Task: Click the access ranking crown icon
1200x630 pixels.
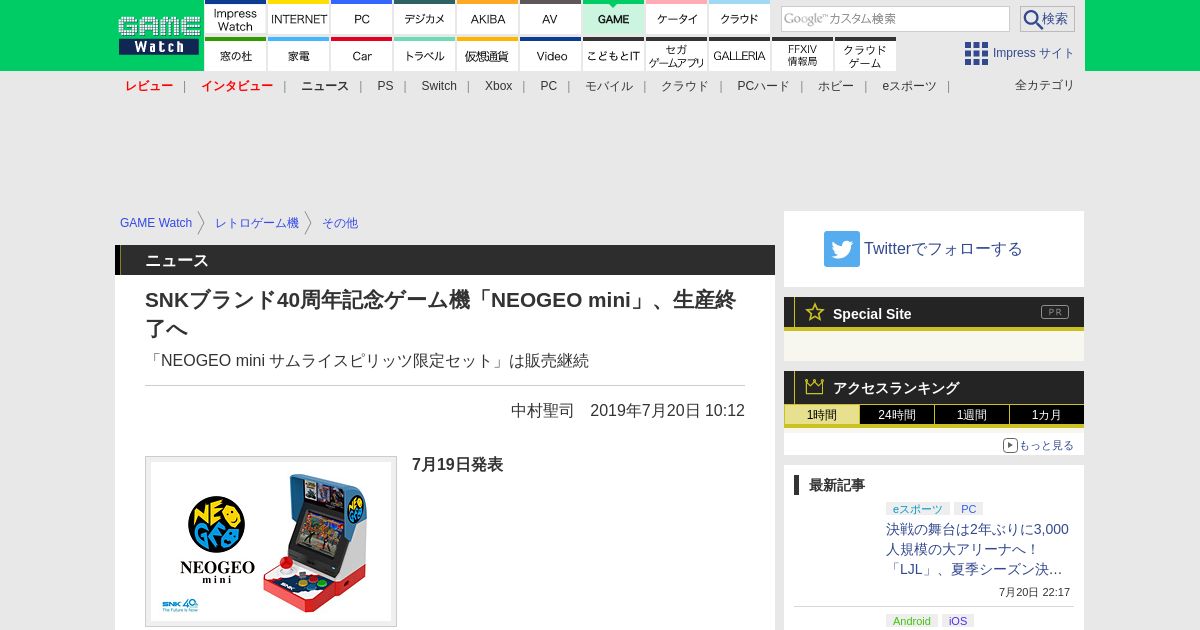Action: click(815, 387)
